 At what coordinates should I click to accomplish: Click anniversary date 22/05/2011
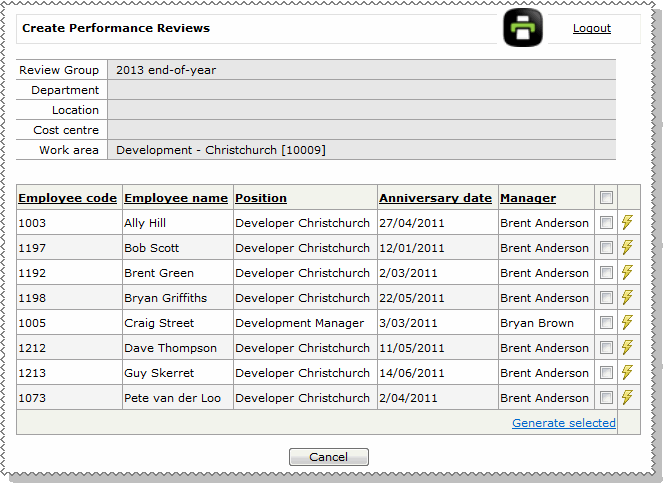tap(412, 298)
